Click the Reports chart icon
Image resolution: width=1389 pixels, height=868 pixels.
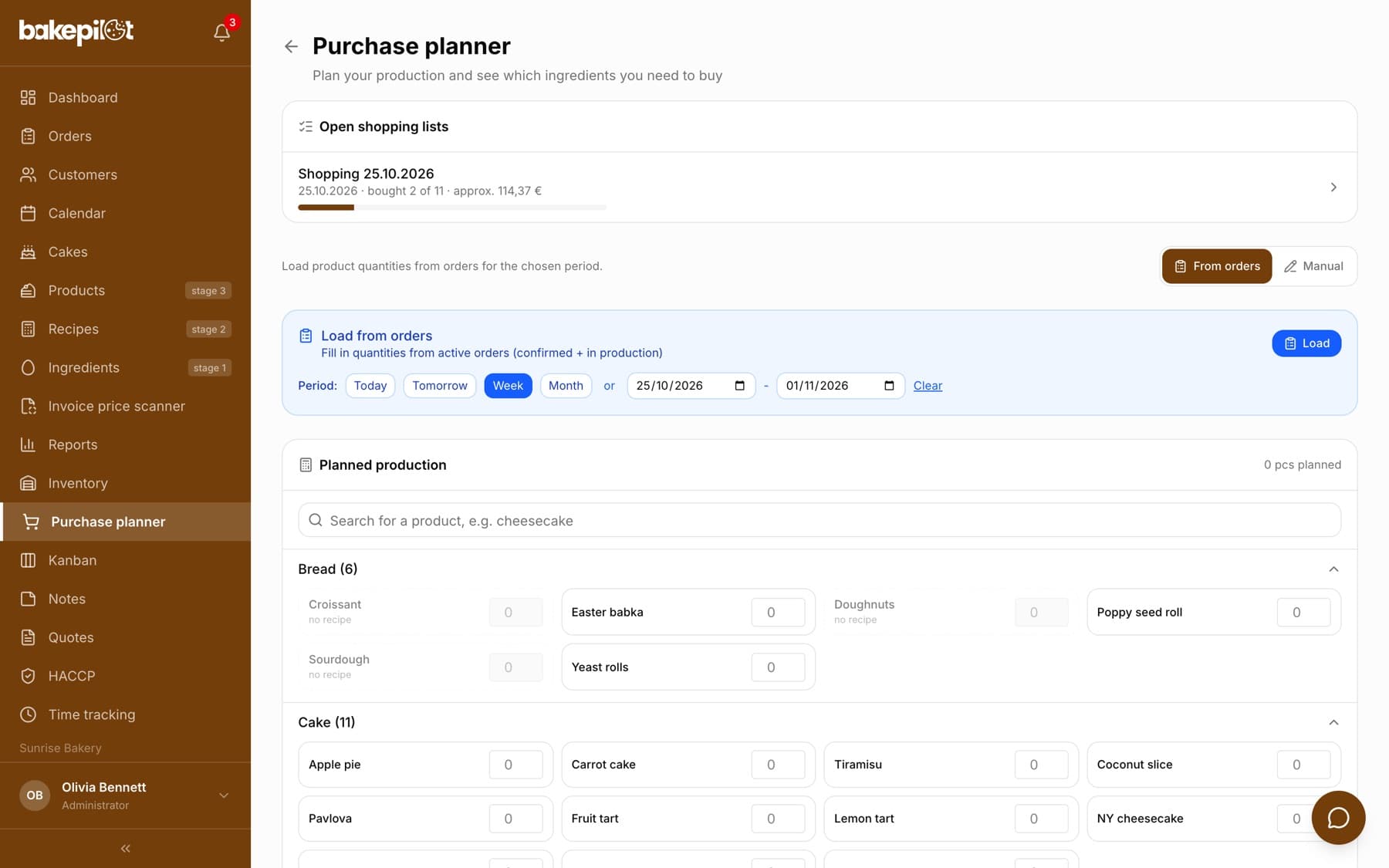click(28, 444)
